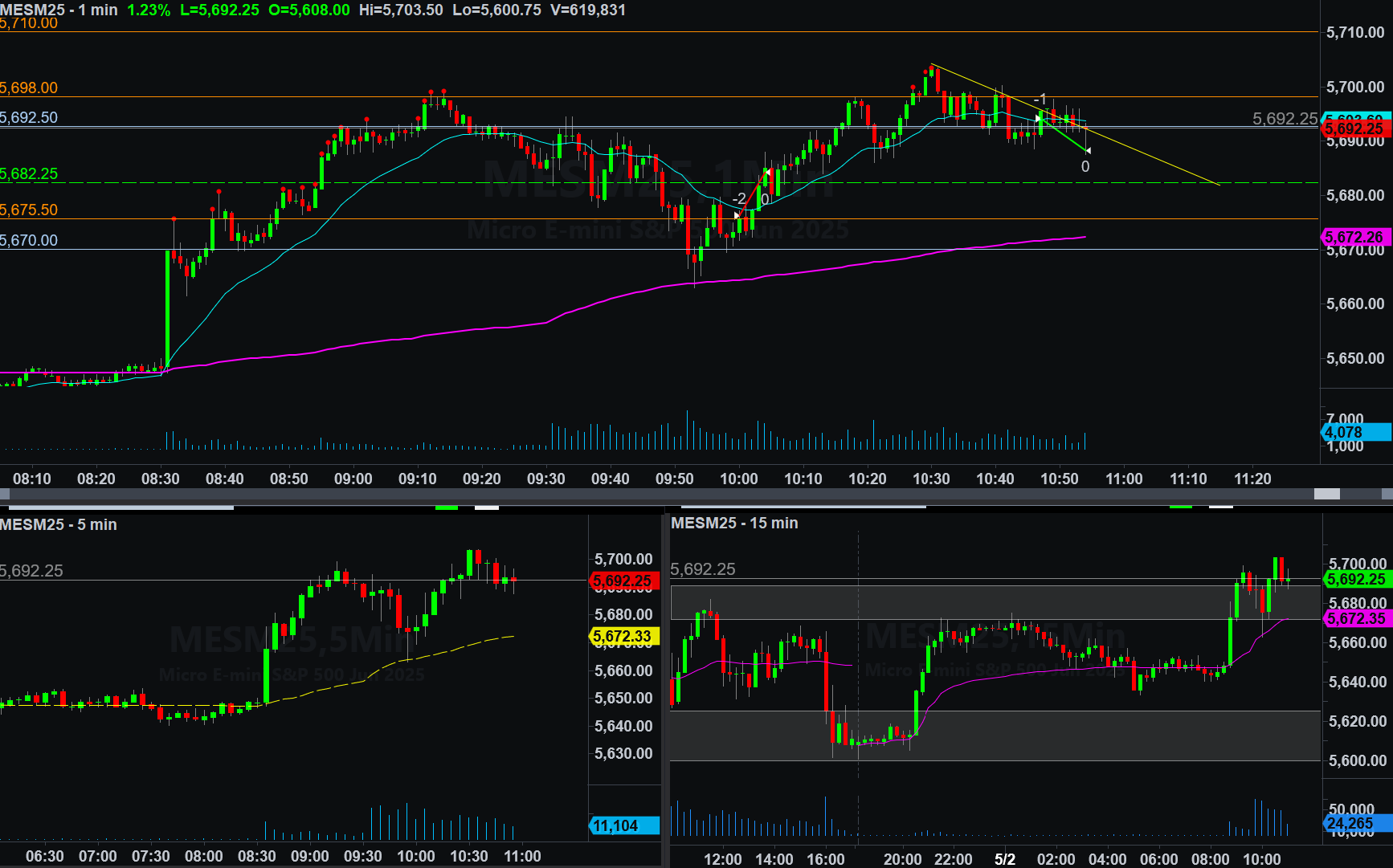This screenshot has height=868, width=1393.
Task: Click the lower gray zone on 15 min chart
Action: click(x=996, y=735)
